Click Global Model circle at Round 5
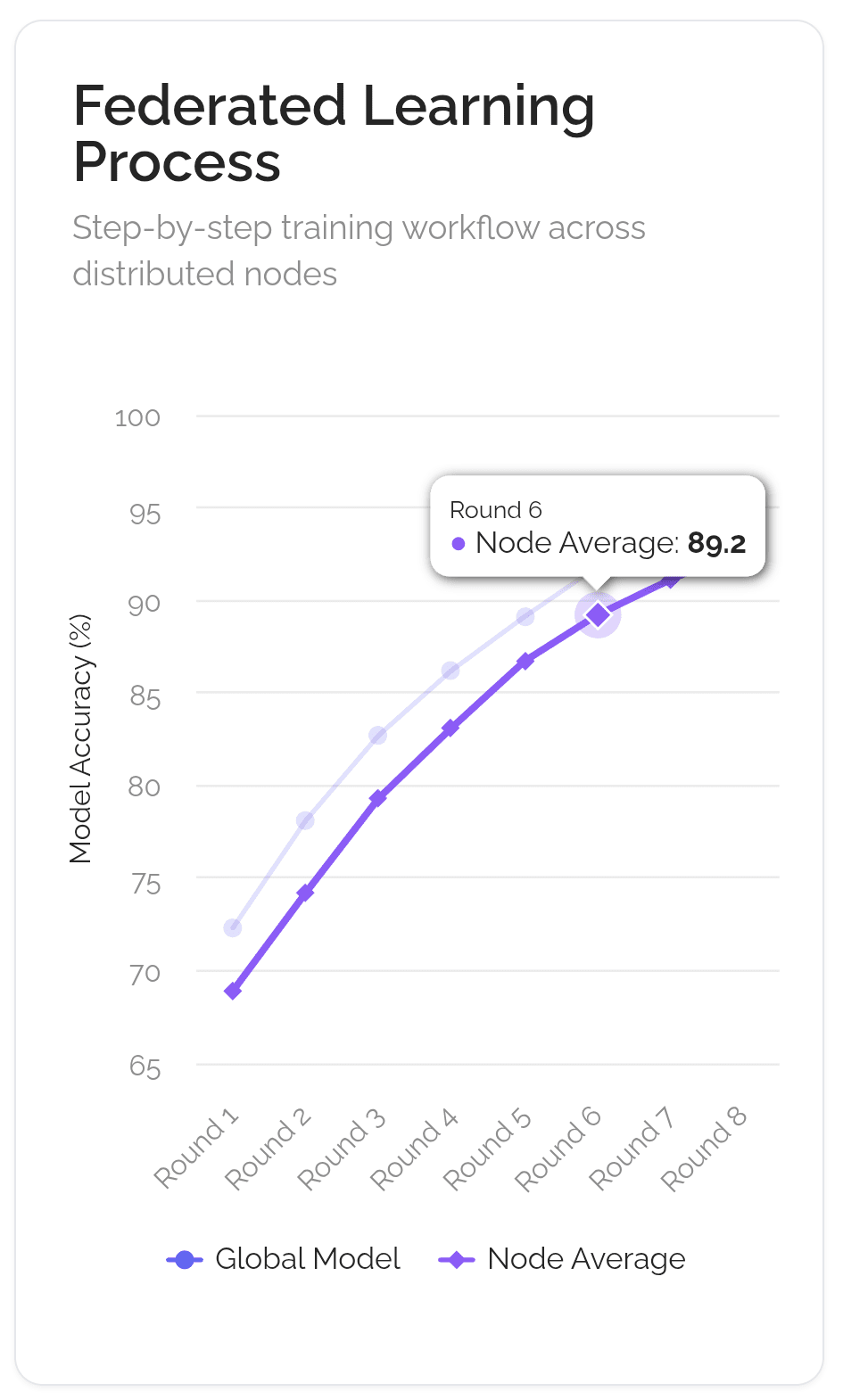The height and width of the screenshot is (1400, 843). pos(525,617)
